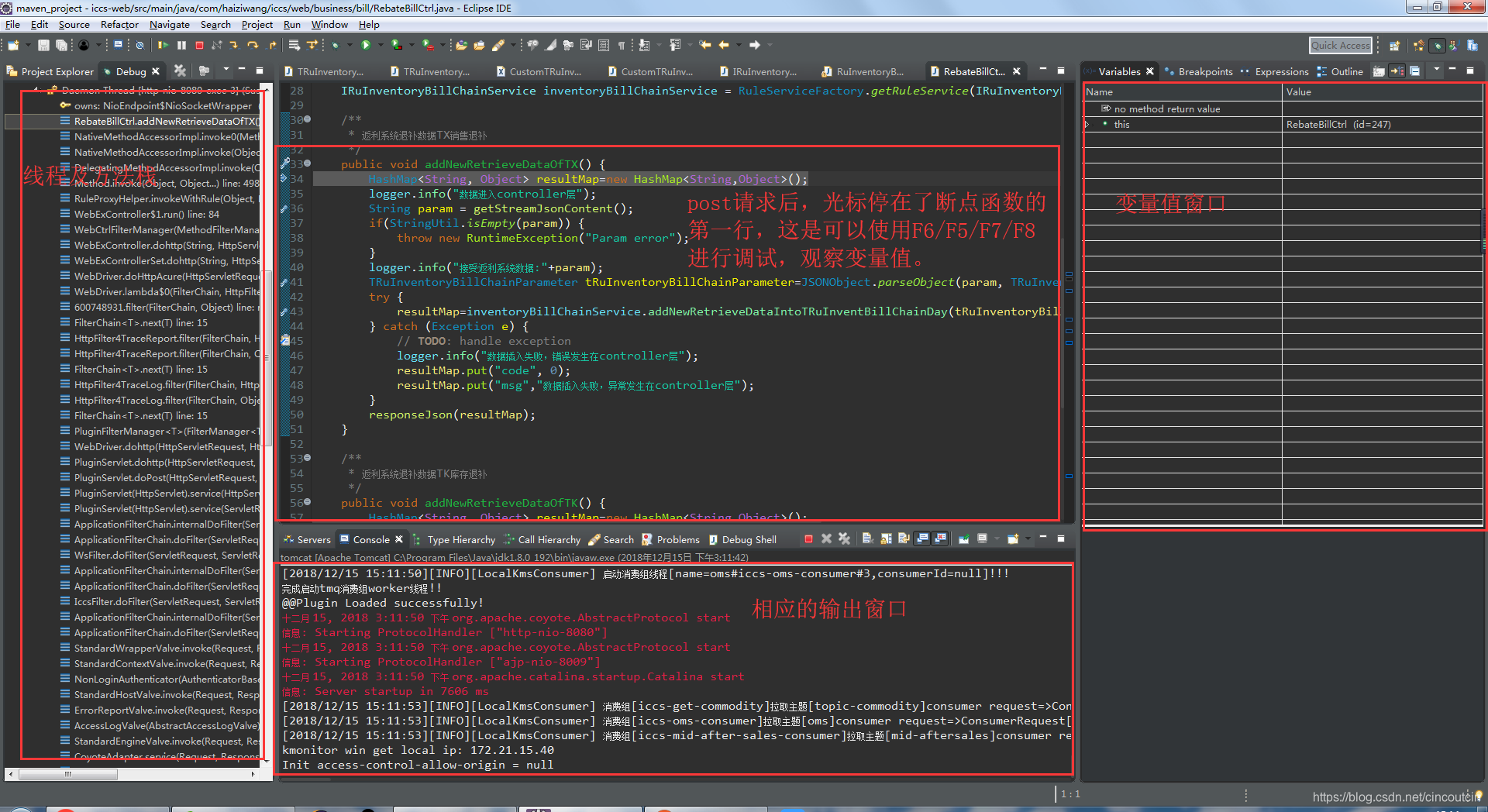Viewport: 1488px width, 812px height.
Task: Click the Quick Access button
Action: [x=1340, y=45]
